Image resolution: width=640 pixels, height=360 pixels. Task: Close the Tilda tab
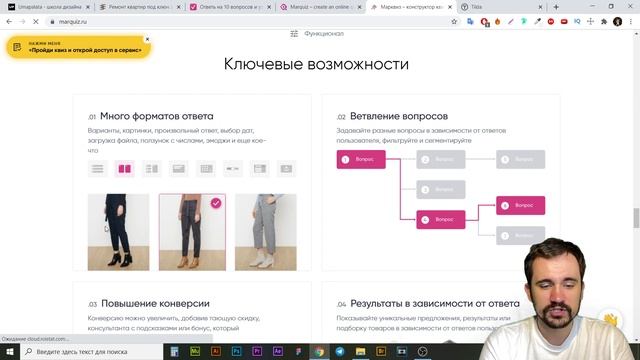pyautogui.click(x=540, y=7)
